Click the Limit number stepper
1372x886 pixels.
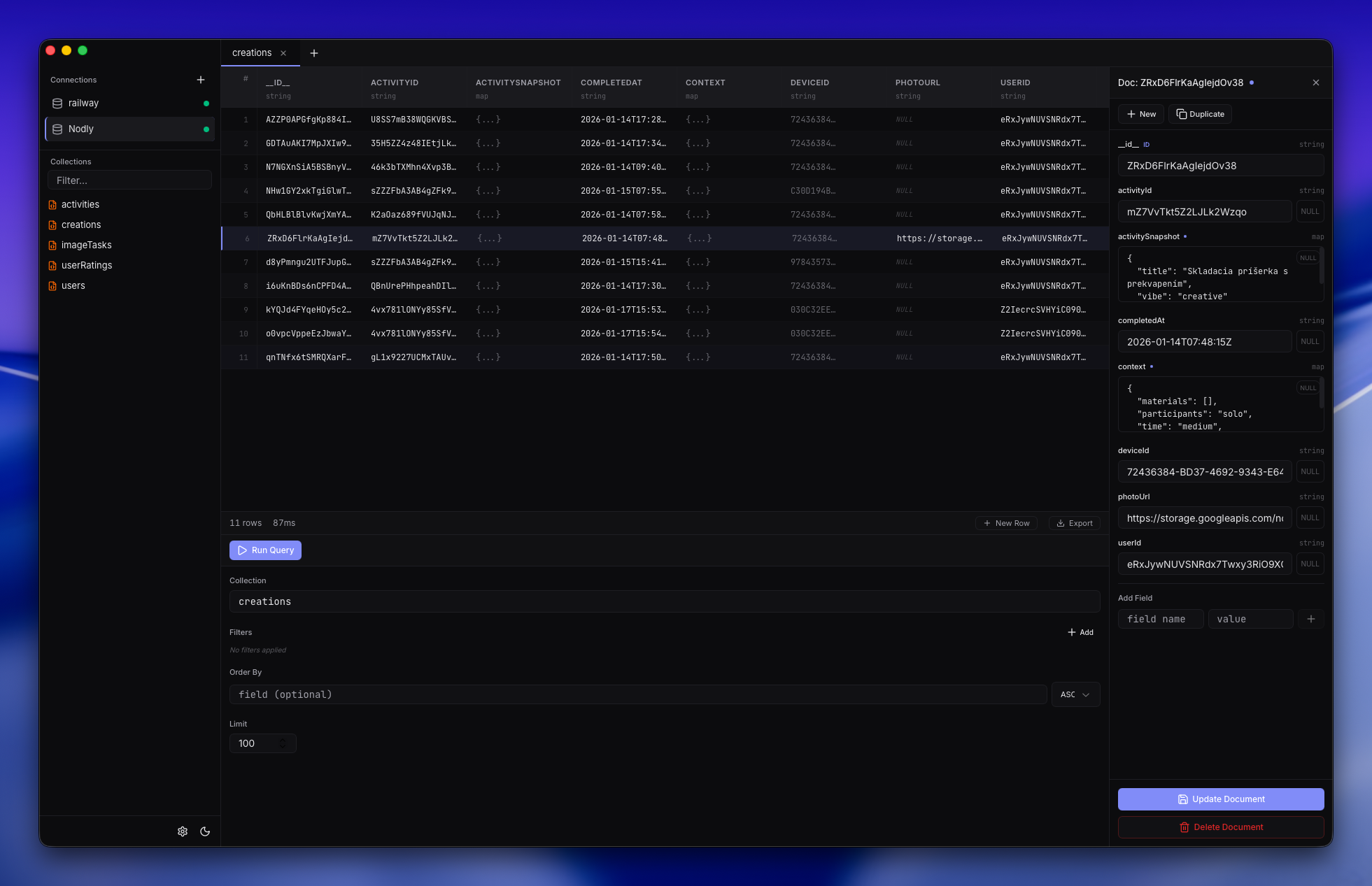(x=283, y=743)
